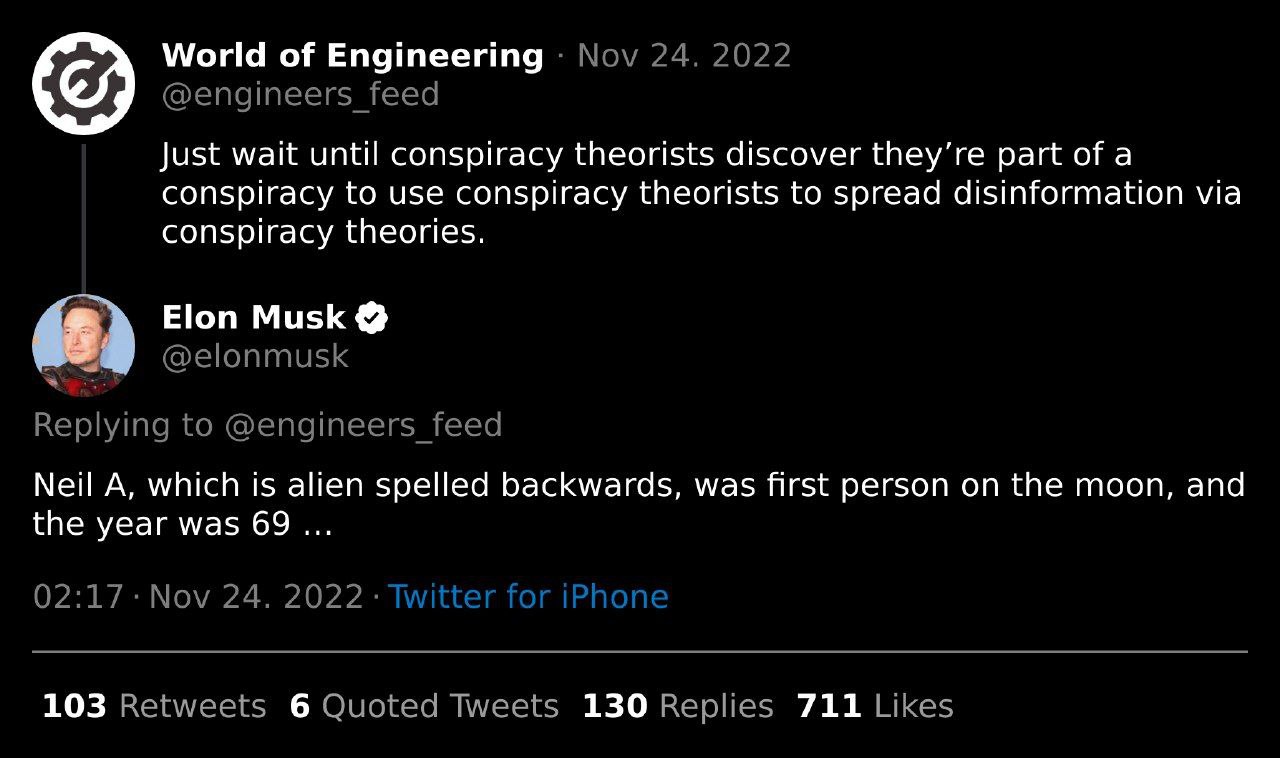Click the Elon Musk display name
Image resolution: width=1280 pixels, height=758 pixels.
[x=253, y=318]
